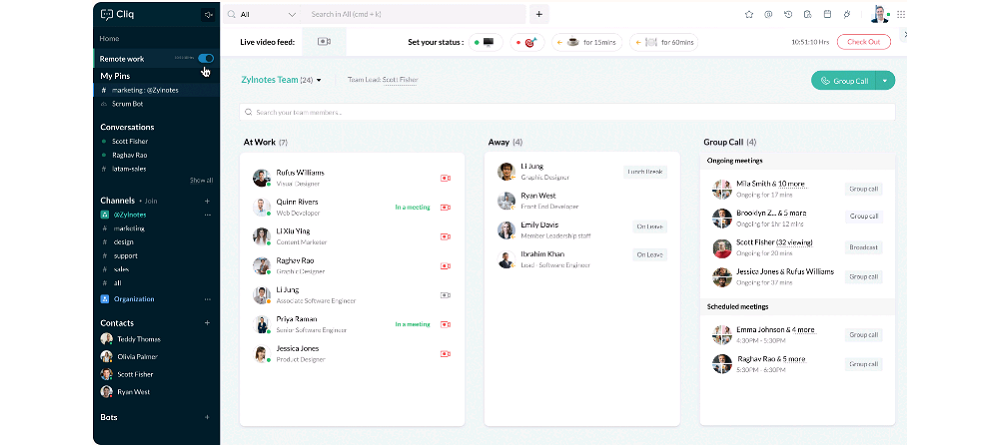Open starred messages via the star icon

coord(749,14)
